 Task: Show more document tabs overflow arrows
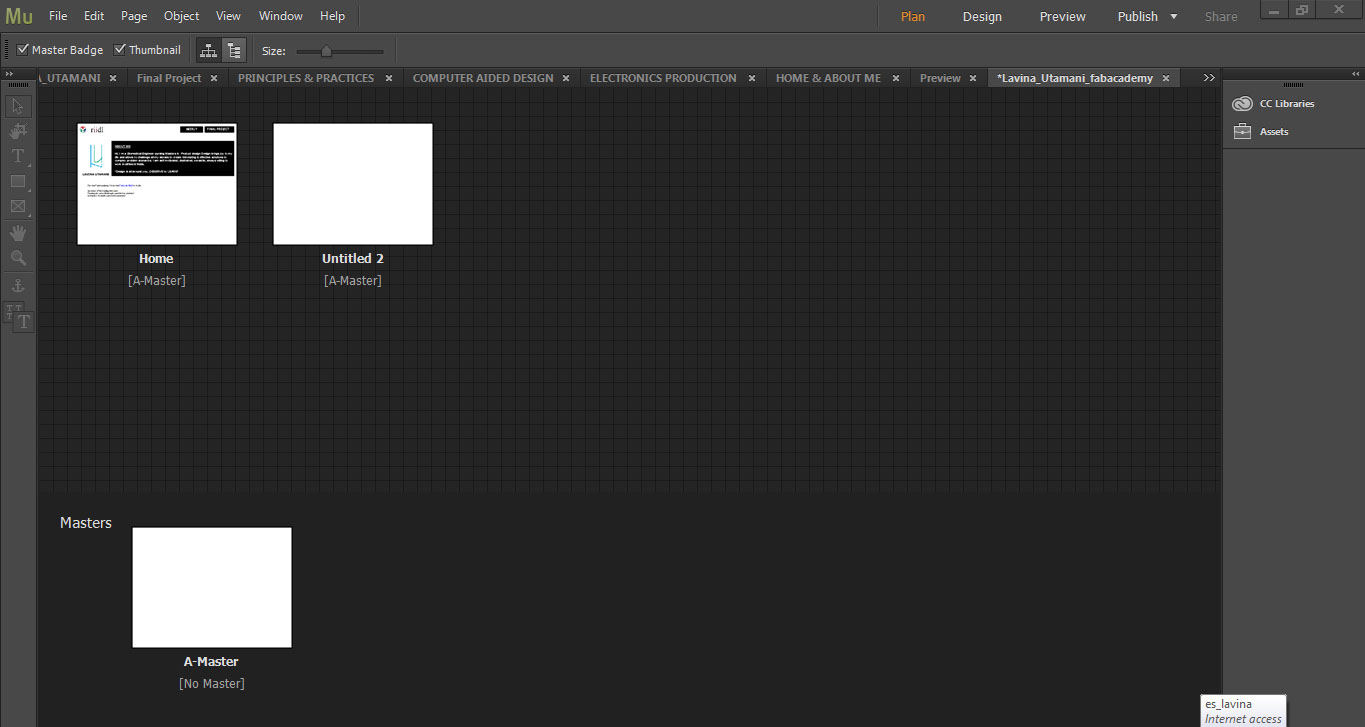point(1209,78)
